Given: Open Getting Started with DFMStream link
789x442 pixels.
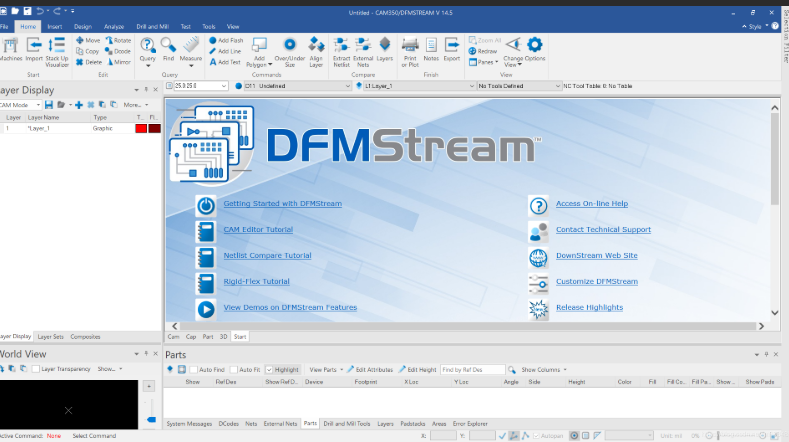Looking at the screenshot, I should (x=282, y=203).
